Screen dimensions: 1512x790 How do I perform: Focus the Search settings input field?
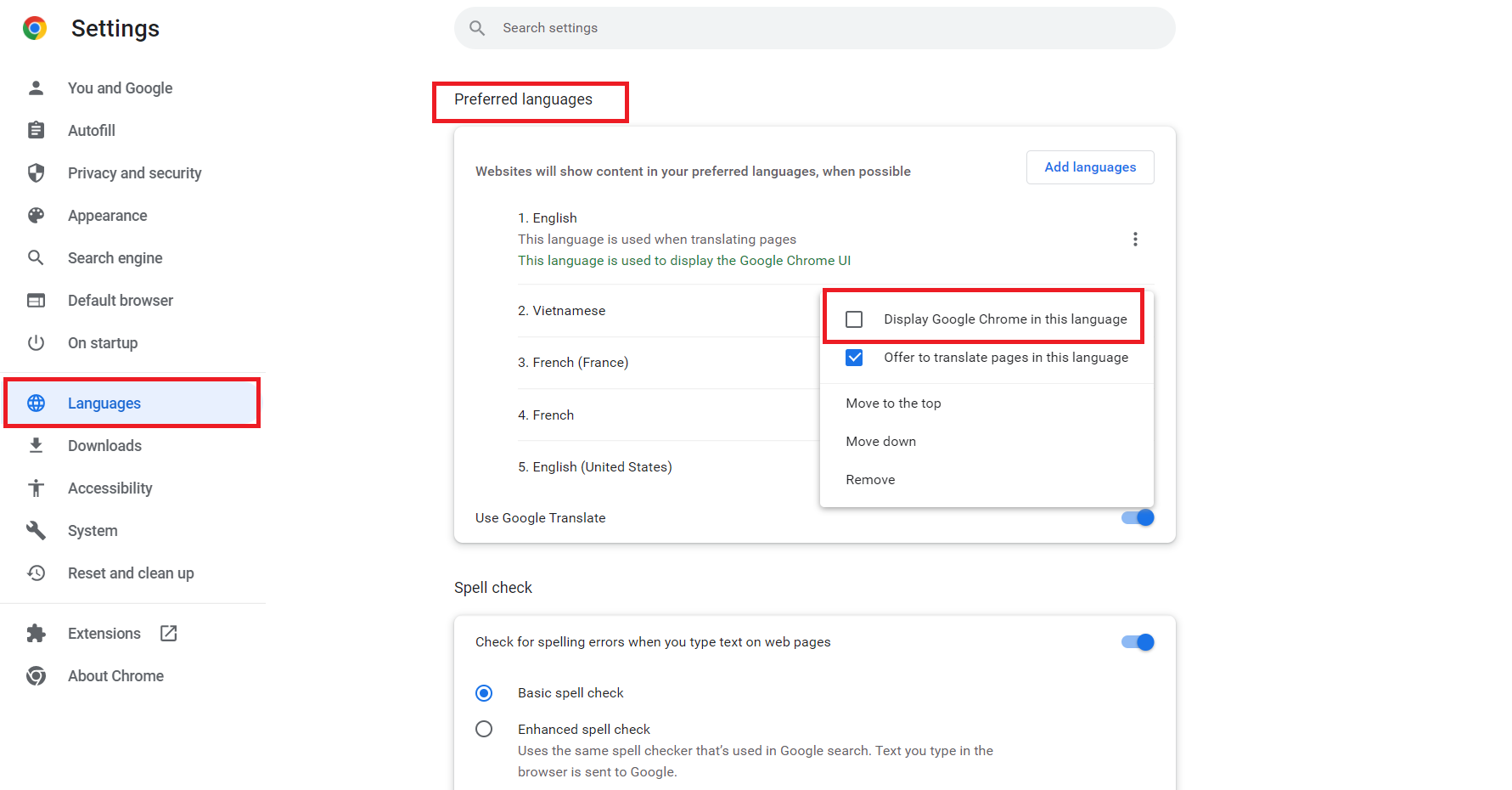point(815,28)
